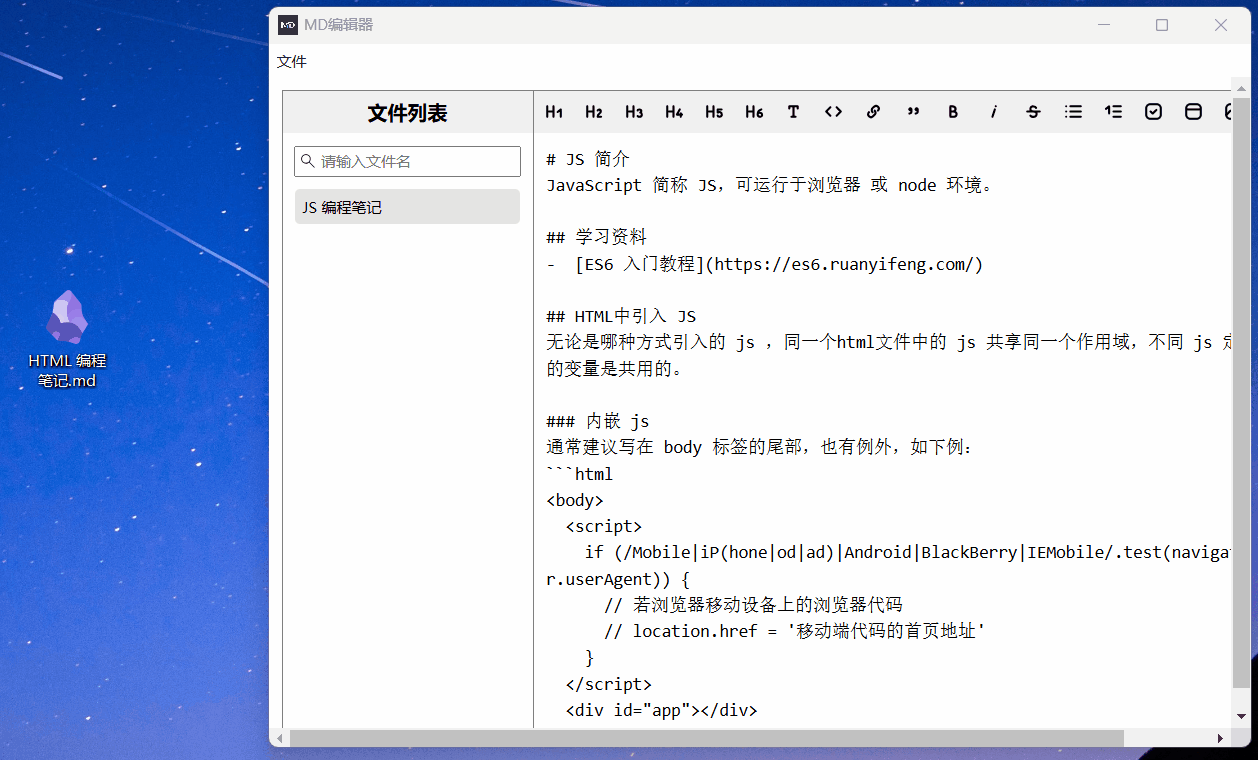The image size is (1258, 760).
Task: Insert an unordered bullet list
Action: (1073, 112)
